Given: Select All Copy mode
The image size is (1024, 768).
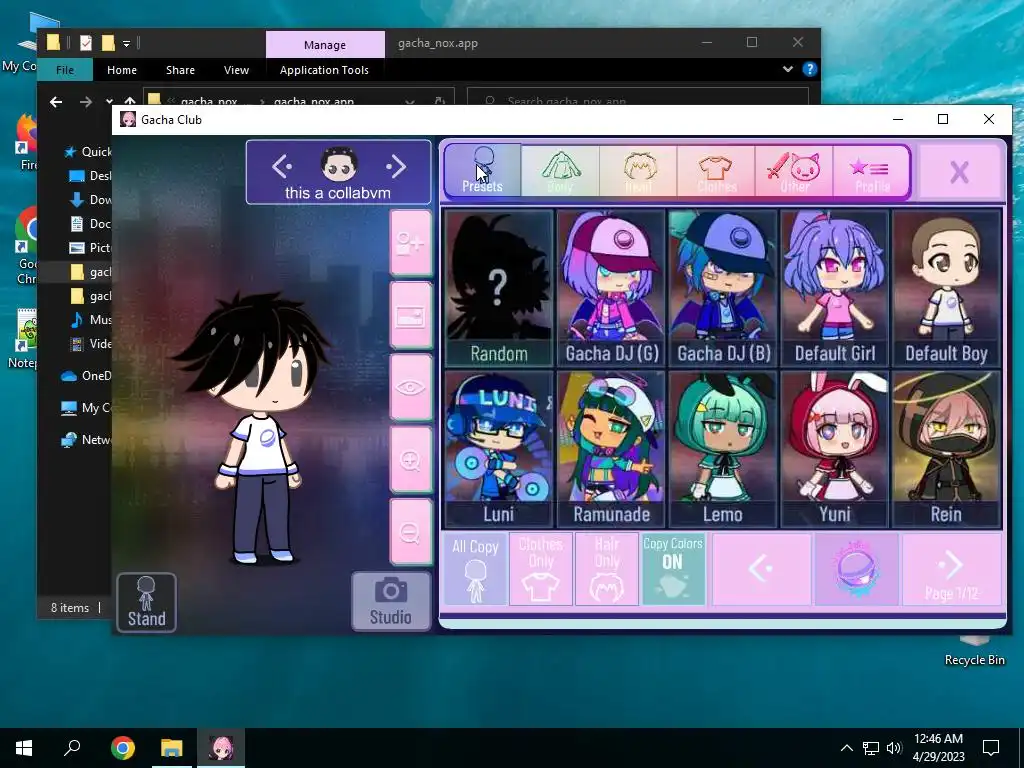Looking at the screenshot, I should coord(475,569).
